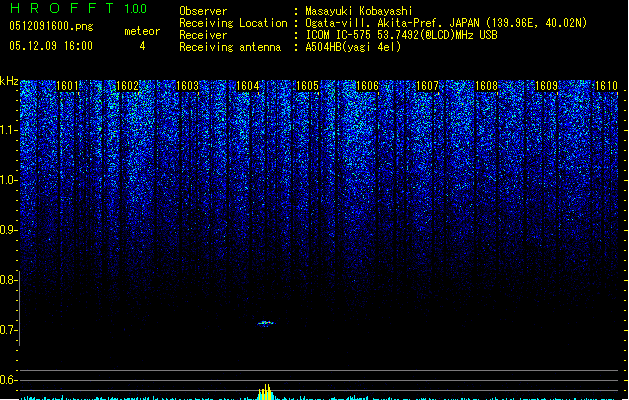
Task: Click the 1603 time marker
Action: tap(187, 86)
